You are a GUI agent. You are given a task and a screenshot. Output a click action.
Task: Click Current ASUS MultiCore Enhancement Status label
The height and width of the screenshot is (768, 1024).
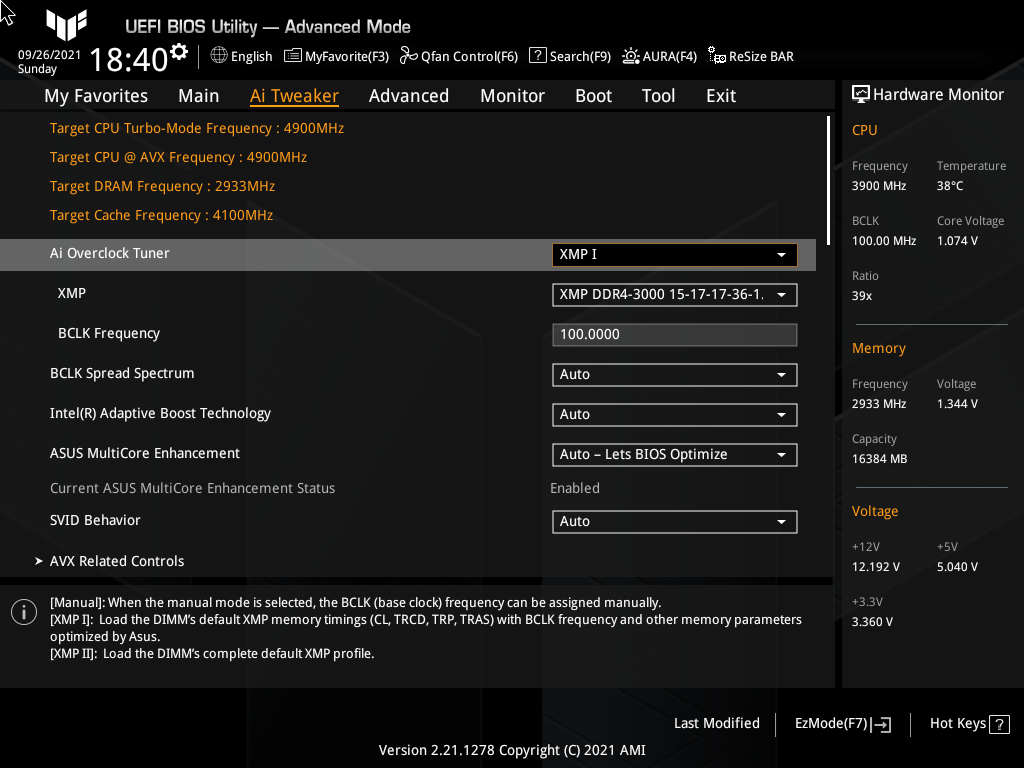193,488
